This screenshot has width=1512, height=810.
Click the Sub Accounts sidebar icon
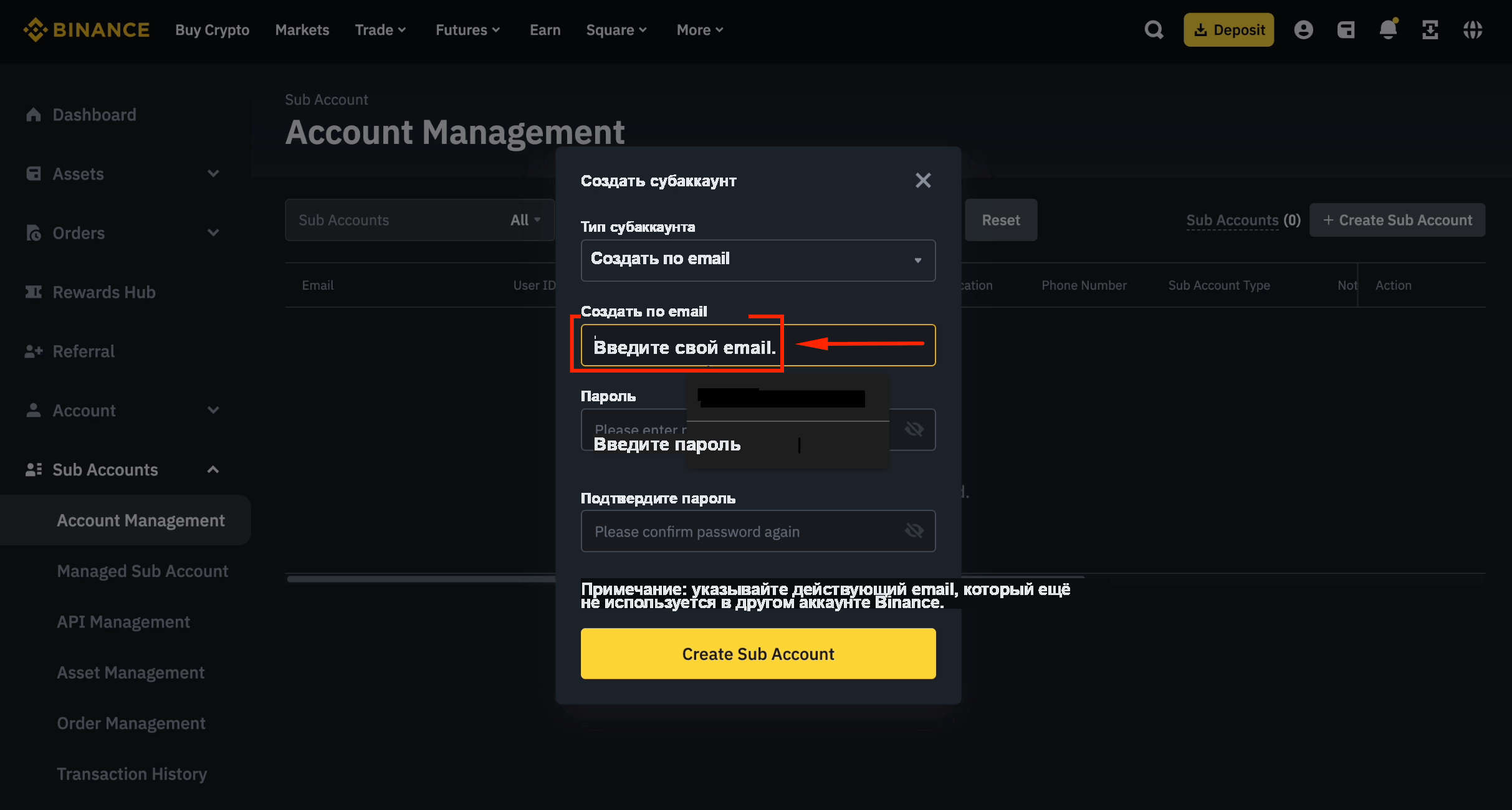(34, 470)
